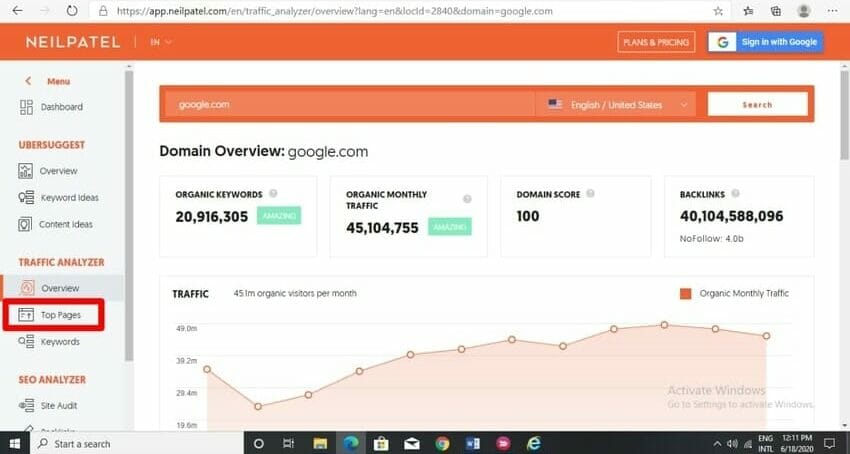Open the browser Favorites list icon

(748, 11)
